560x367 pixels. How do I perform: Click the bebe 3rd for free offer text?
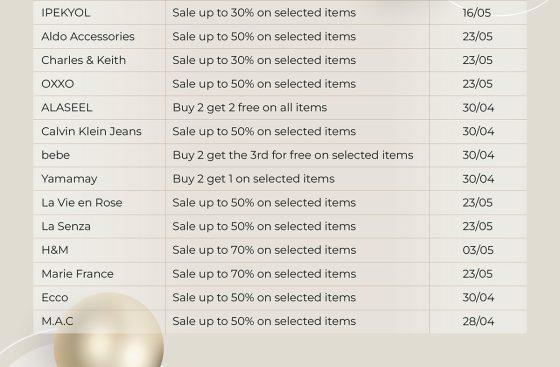(293, 155)
